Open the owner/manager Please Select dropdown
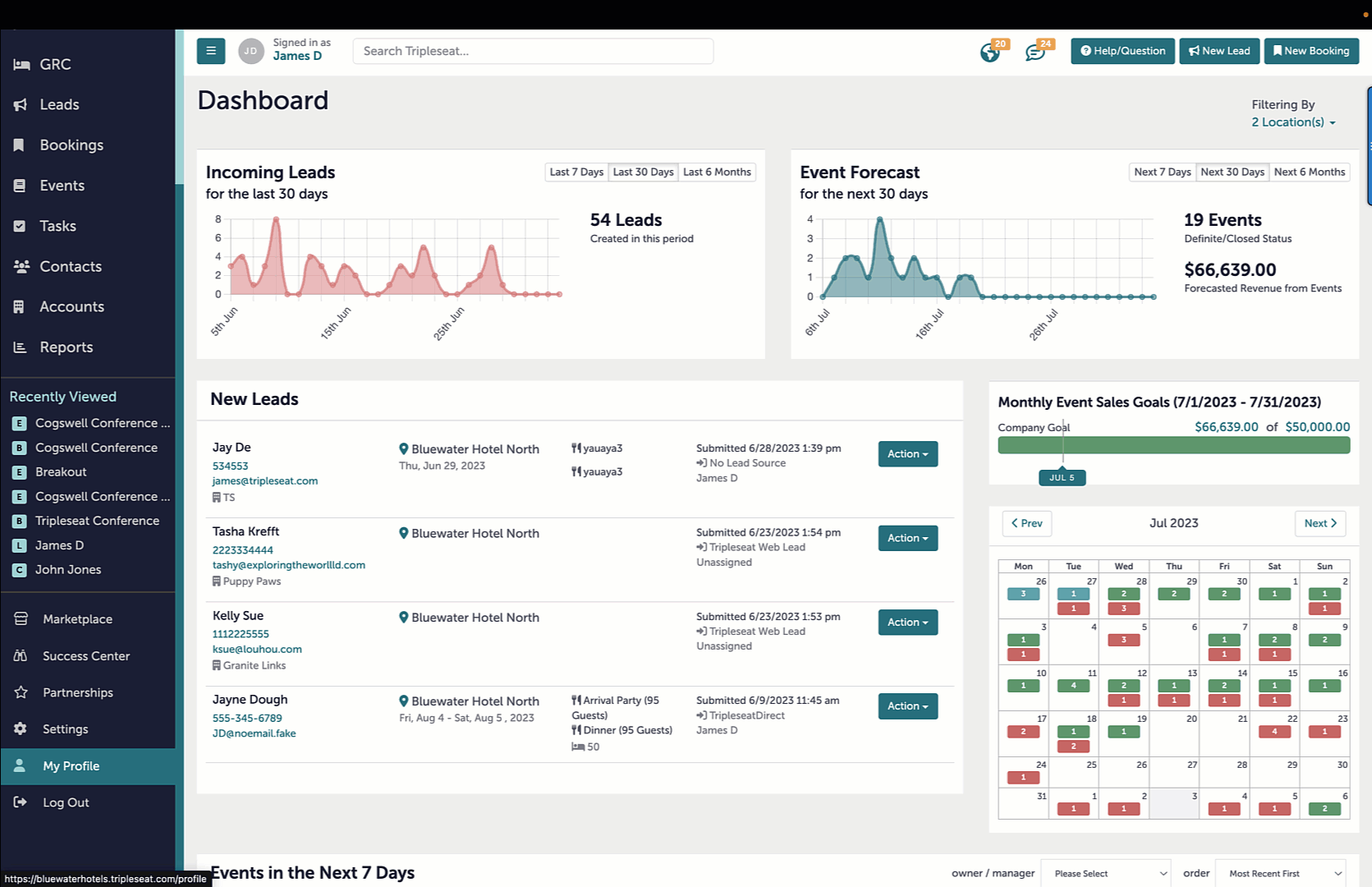 (1105, 873)
